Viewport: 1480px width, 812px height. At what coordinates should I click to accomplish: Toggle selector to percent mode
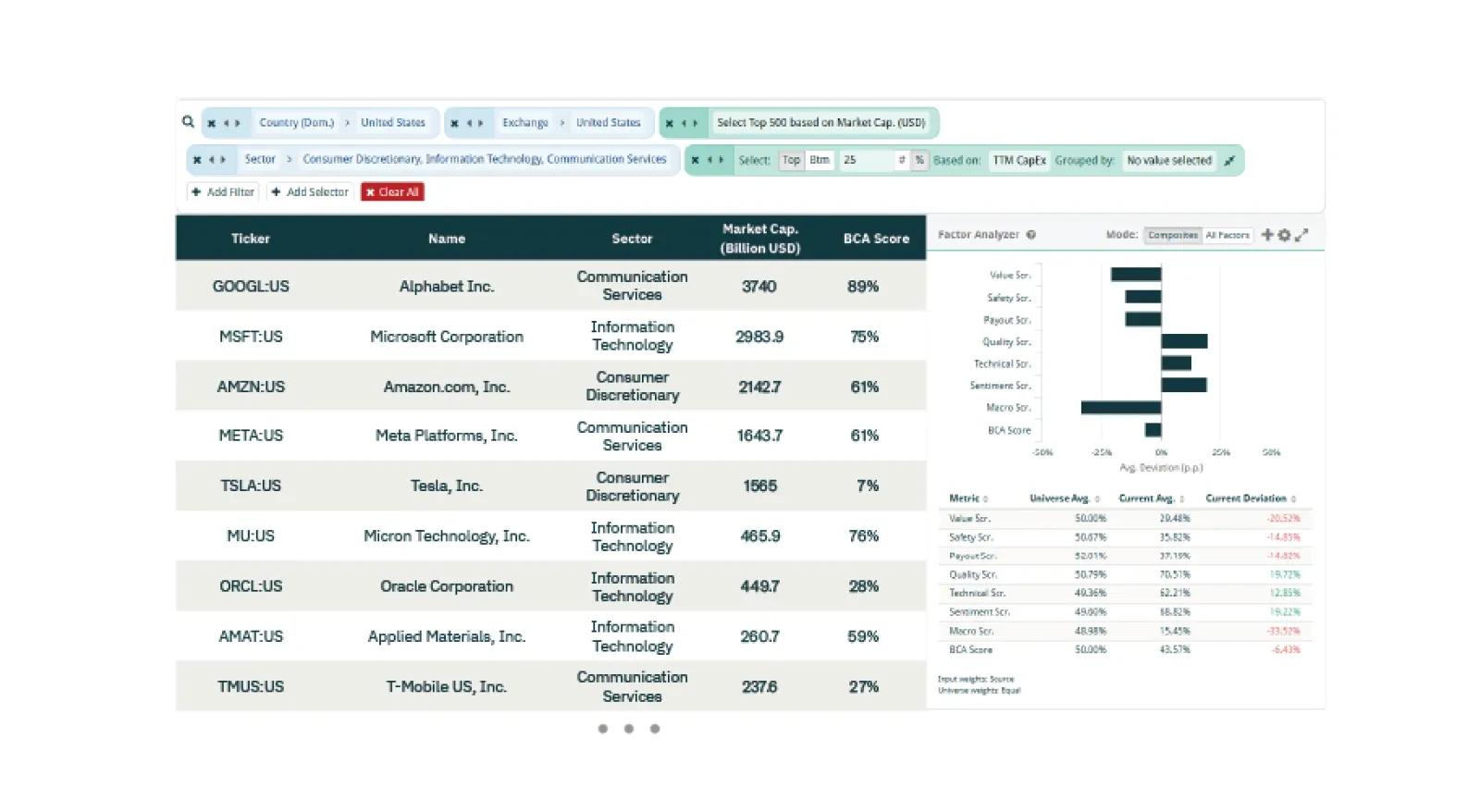[919, 160]
